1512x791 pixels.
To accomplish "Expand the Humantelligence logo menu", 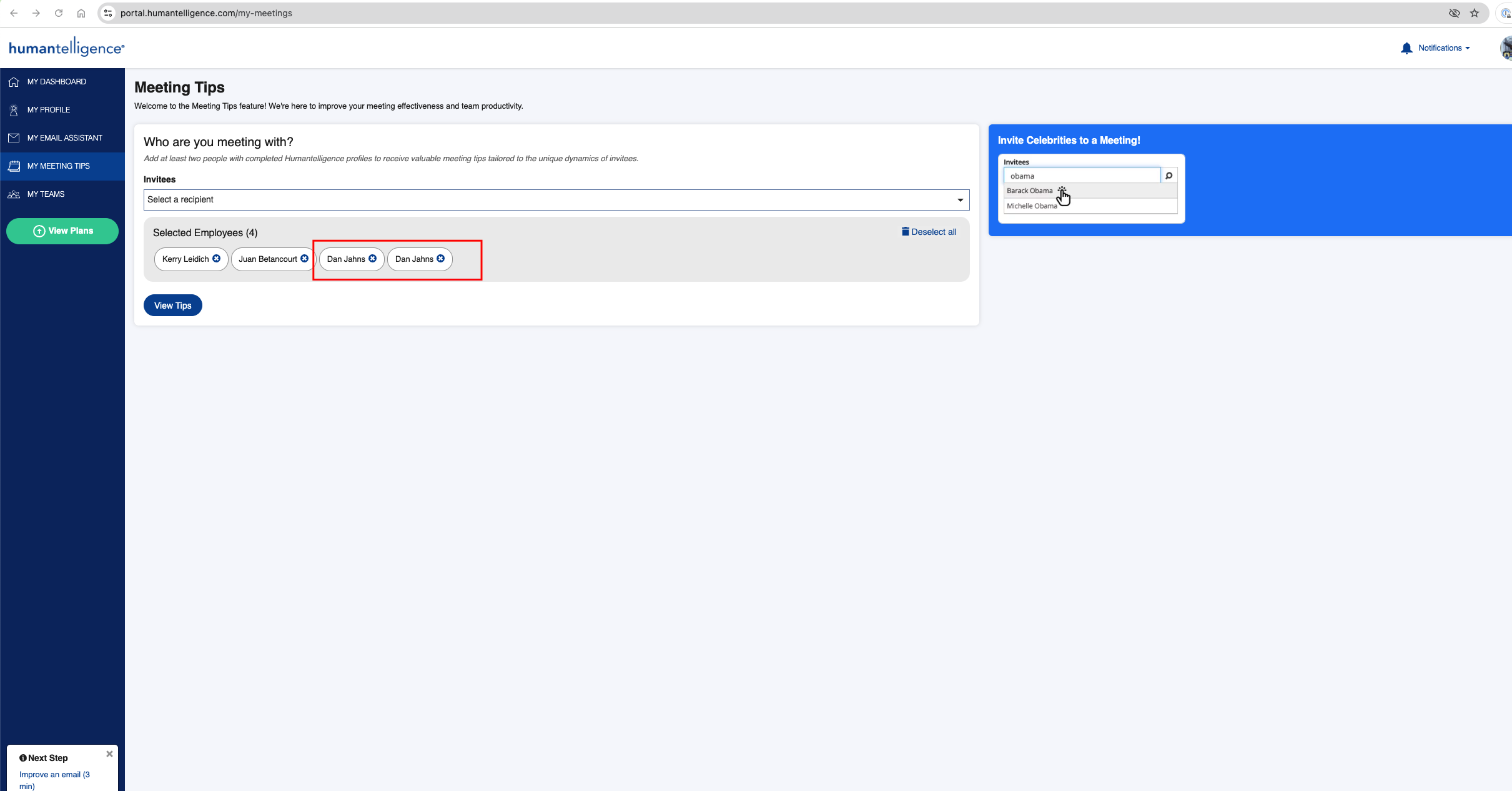I will [66, 47].
